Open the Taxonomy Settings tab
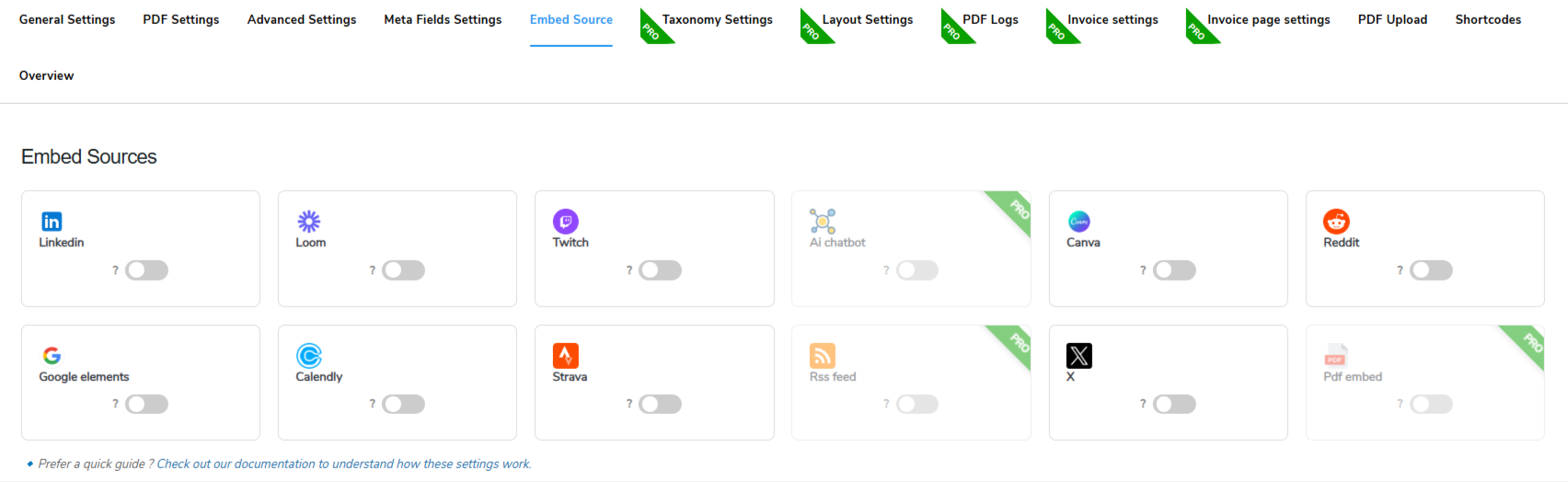1568x482 pixels. tap(718, 19)
